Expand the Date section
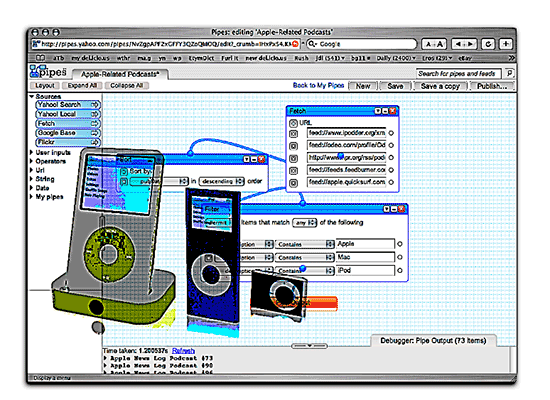The width and height of the screenshot is (550, 400). tap(32, 188)
